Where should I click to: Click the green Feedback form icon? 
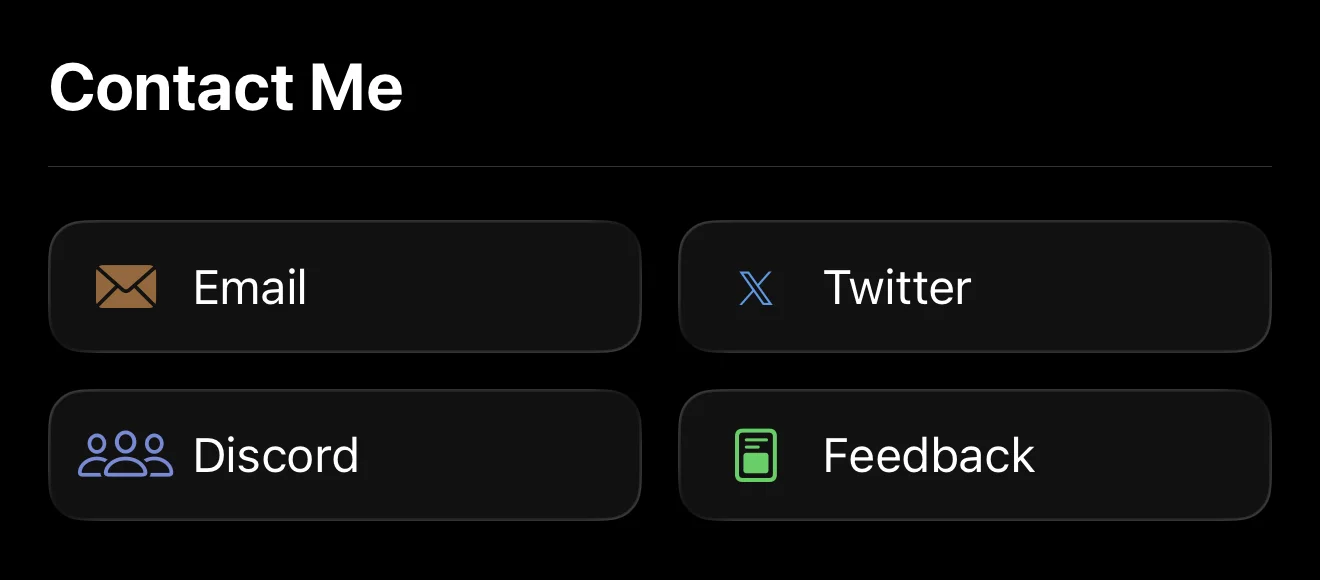click(x=756, y=455)
